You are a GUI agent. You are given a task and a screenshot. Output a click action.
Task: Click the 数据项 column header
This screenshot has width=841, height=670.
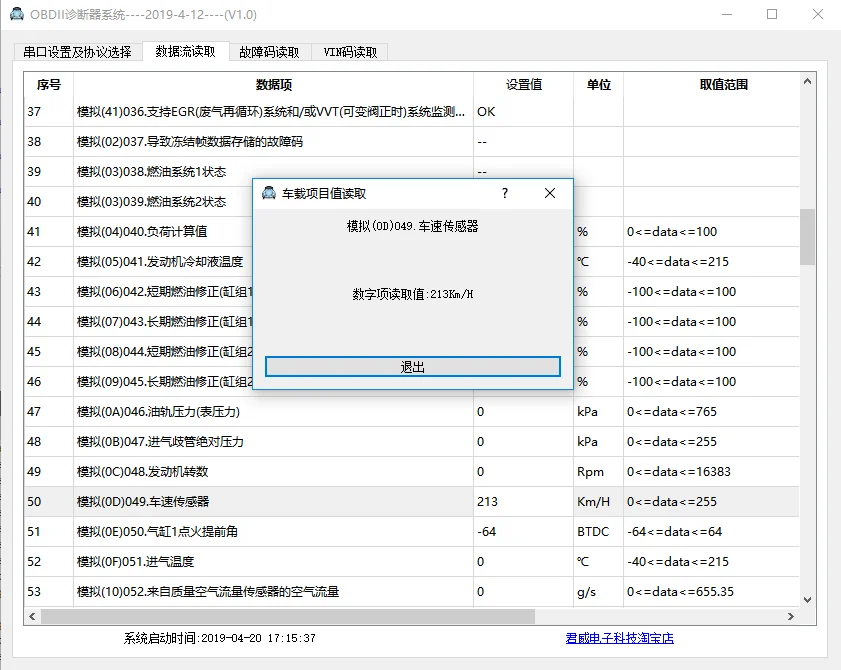[x=274, y=85]
